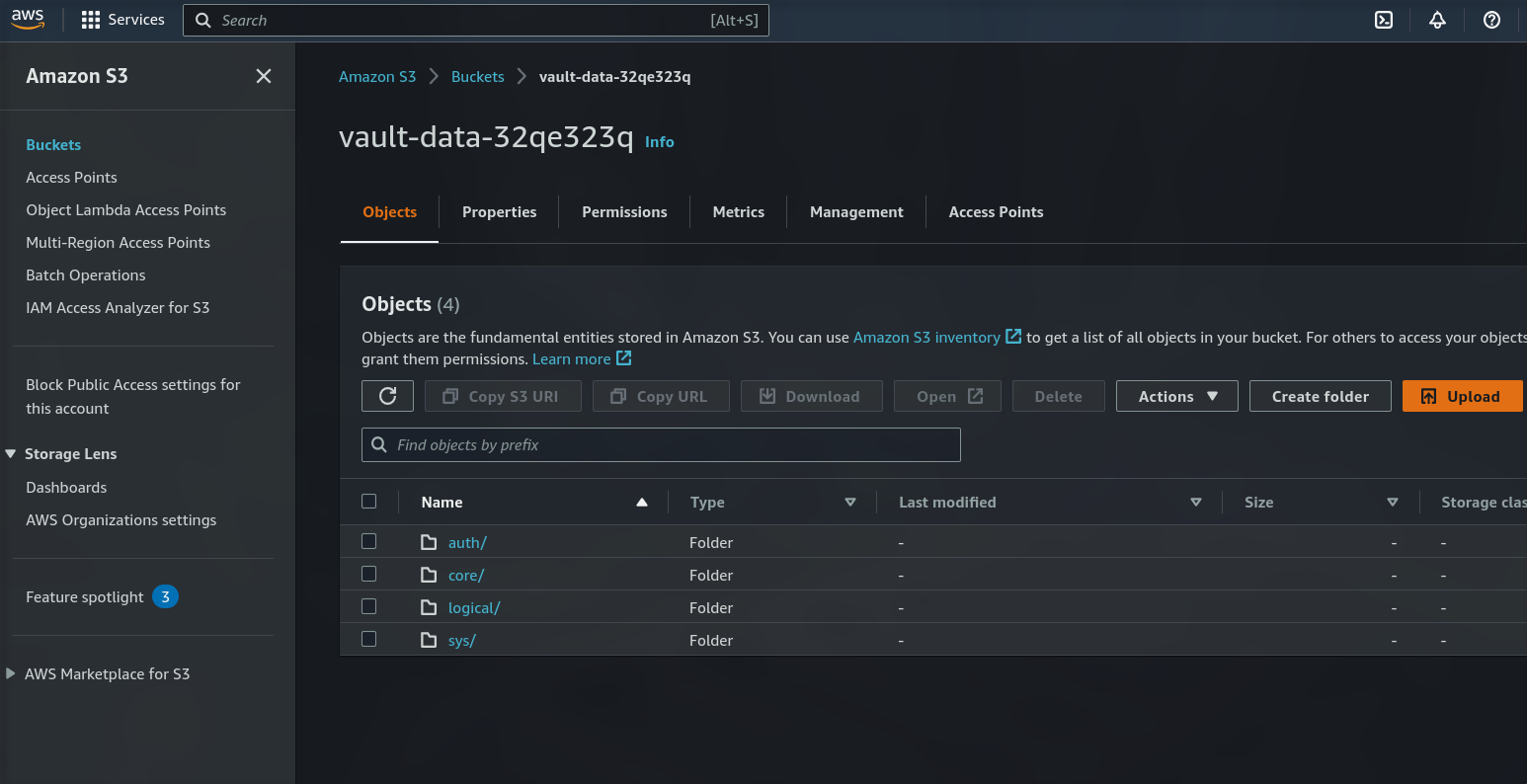Click the Copy S3 URI button
This screenshot has height=784, width=1527.
(x=503, y=396)
